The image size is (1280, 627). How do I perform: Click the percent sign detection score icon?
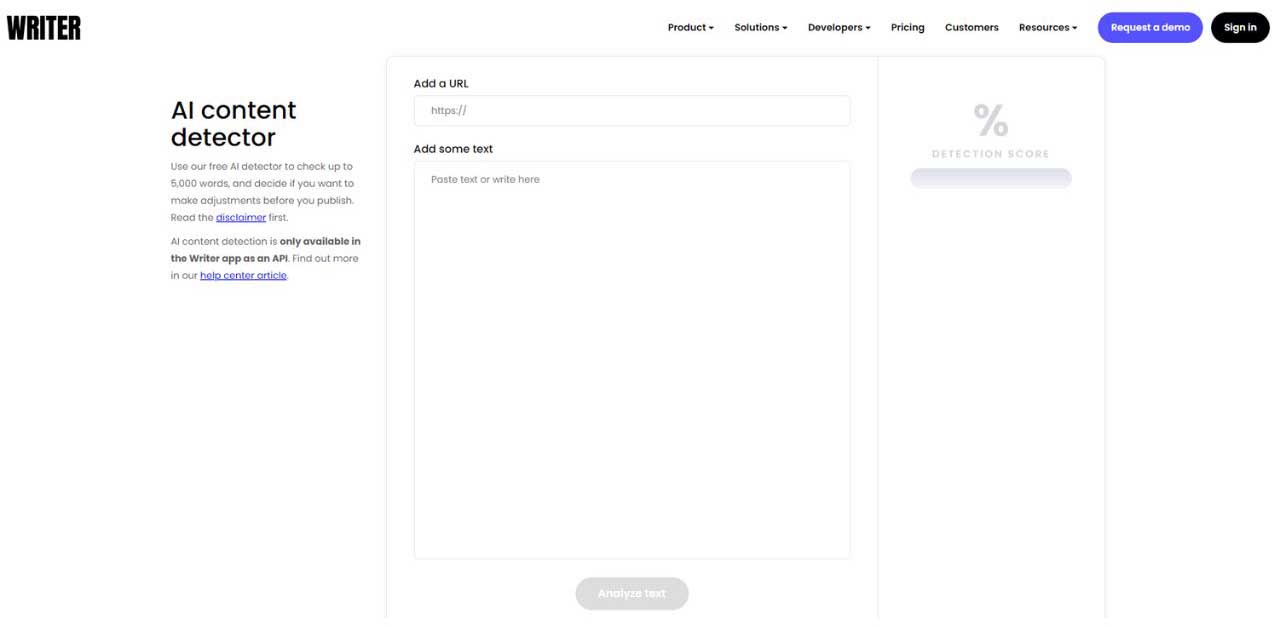click(x=990, y=119)
